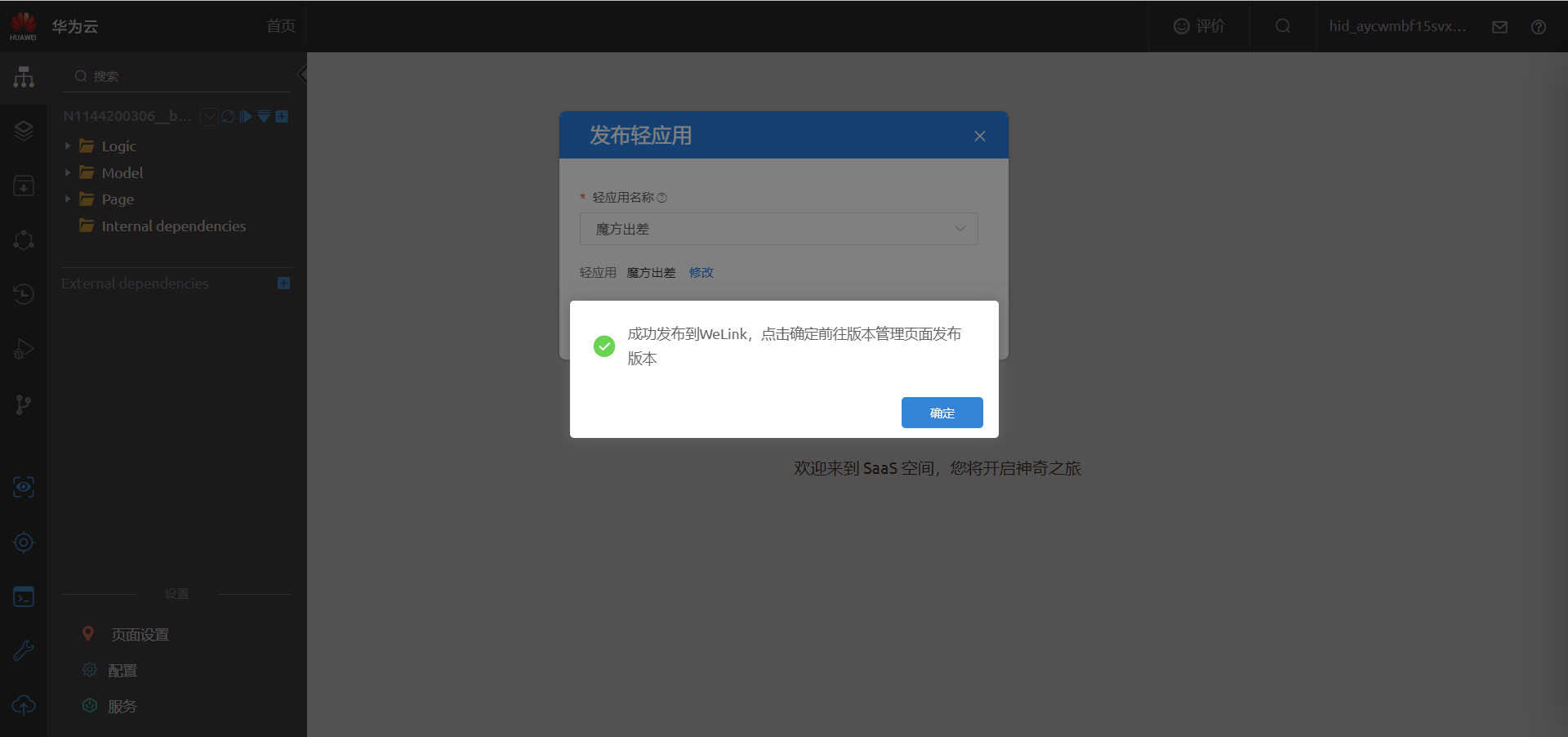Select the wrench tools icon
Image resolution: width=1568 pixels, height=737 pixels.
pyautogui.click(x=23, y=650)
